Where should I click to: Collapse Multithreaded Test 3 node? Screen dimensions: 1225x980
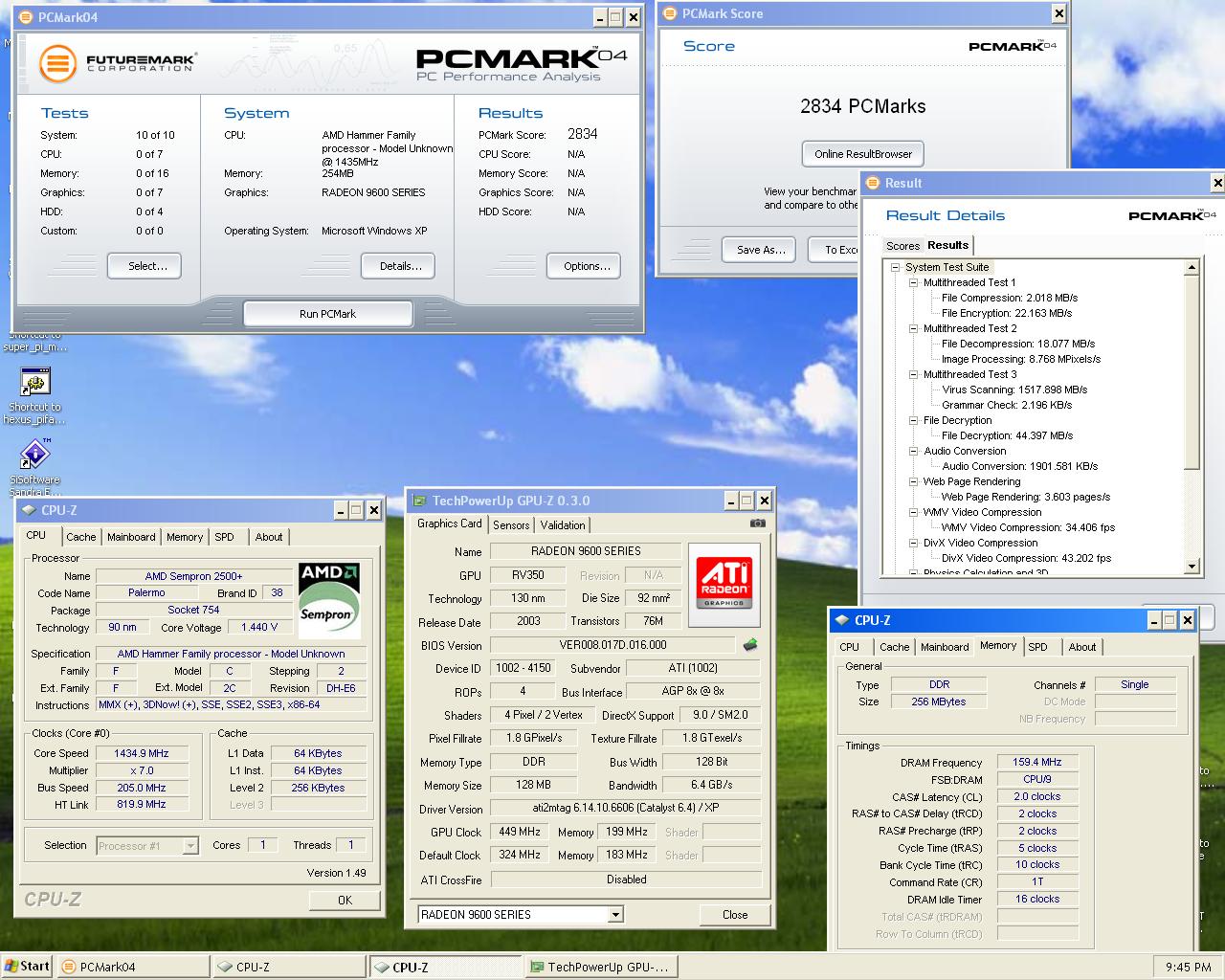(x=914, y=374)
